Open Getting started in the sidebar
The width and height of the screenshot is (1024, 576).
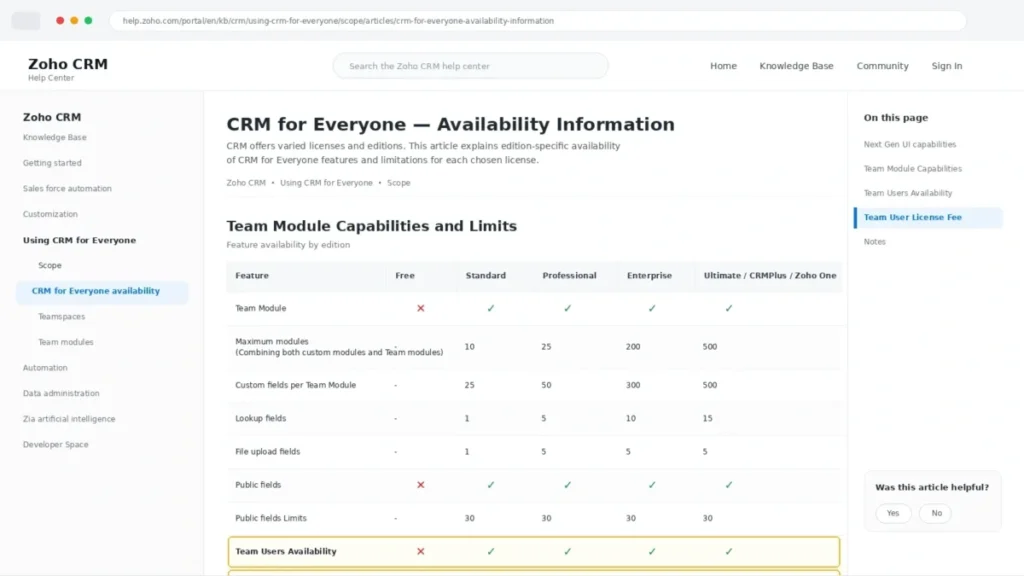coord(52,163)
